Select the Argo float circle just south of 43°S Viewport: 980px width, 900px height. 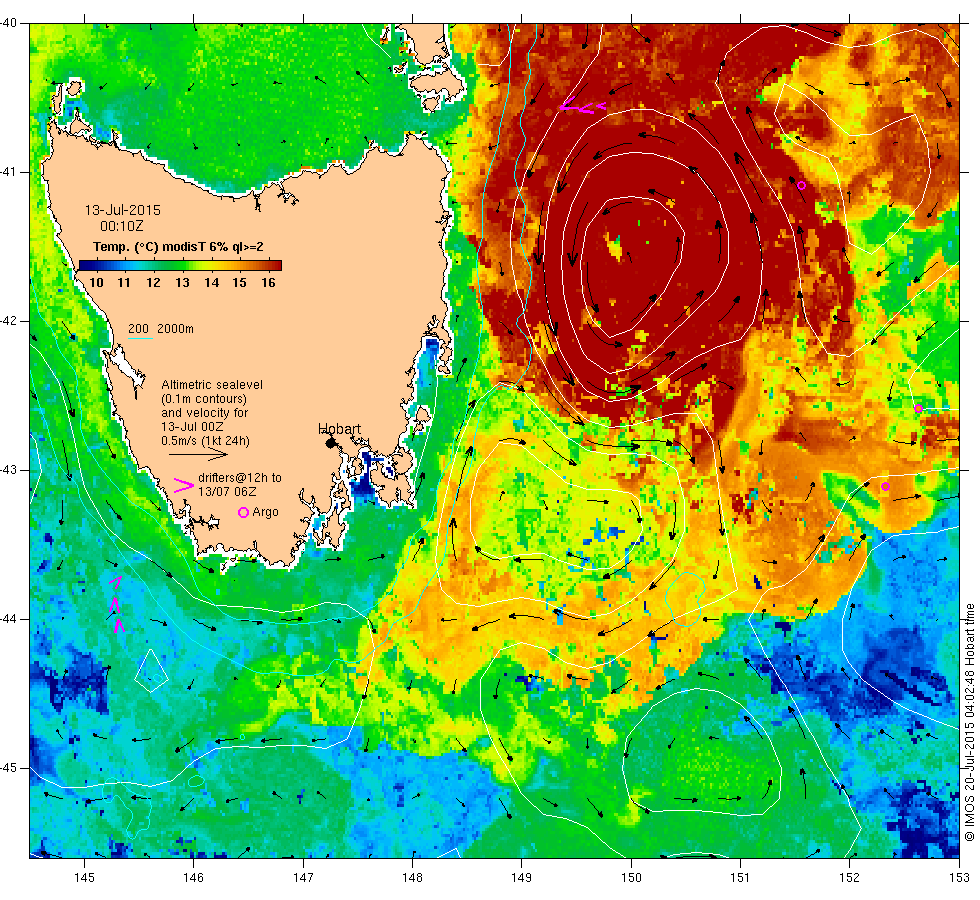885,486
